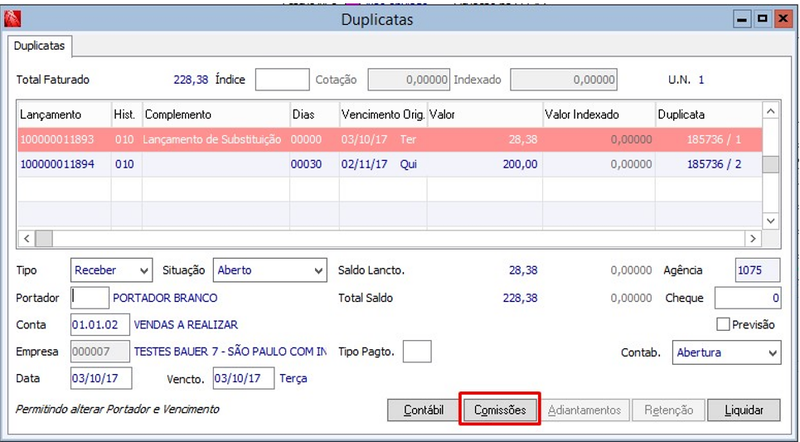The height and width of the screenshot is (442, 800).
Task: Close the Duplicatas window
Action: (x=783, y=19)
